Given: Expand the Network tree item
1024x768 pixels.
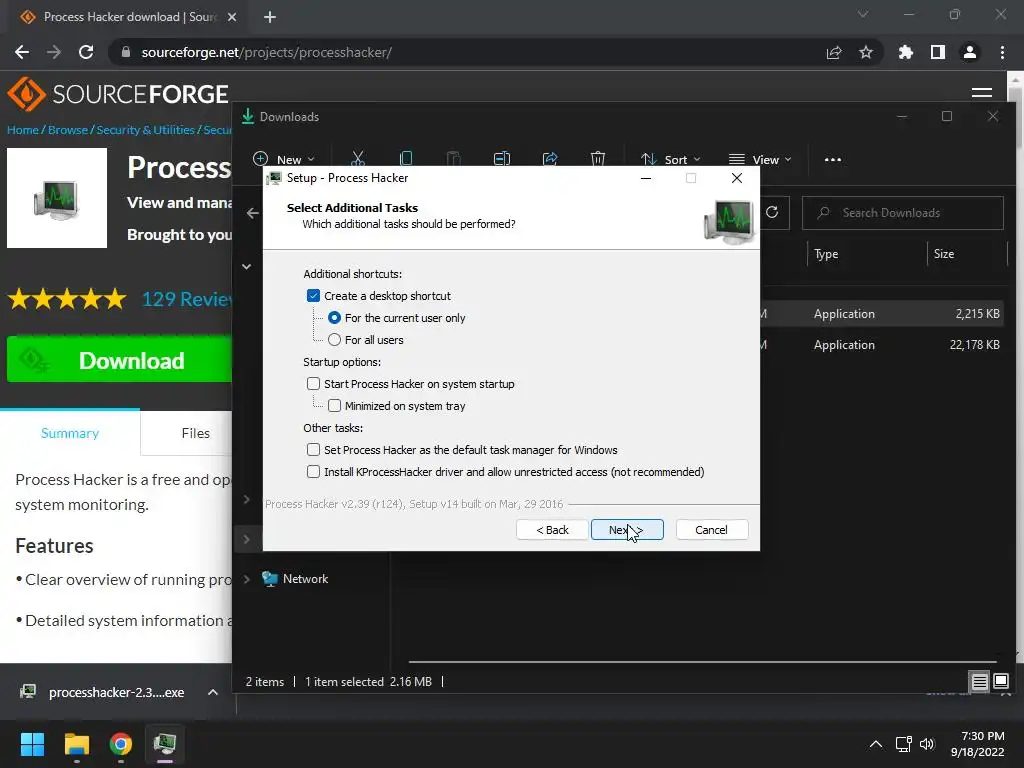Looking at the screenshot, I should tap(247, 579).
